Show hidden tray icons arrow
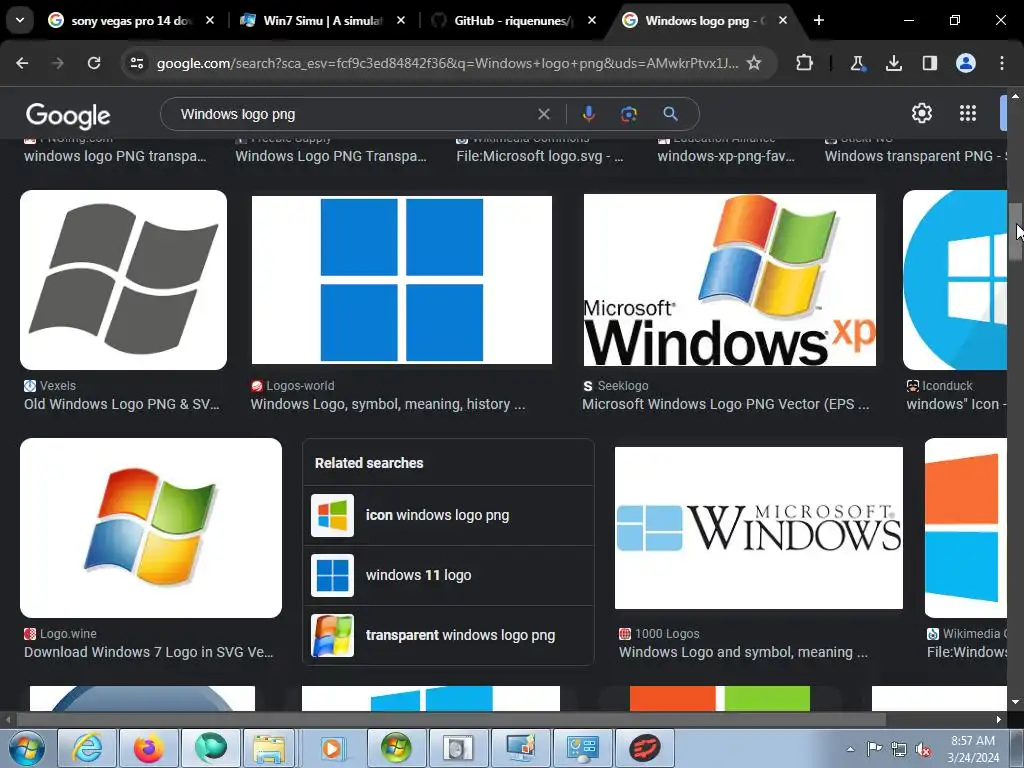 (x=850, y=749)
